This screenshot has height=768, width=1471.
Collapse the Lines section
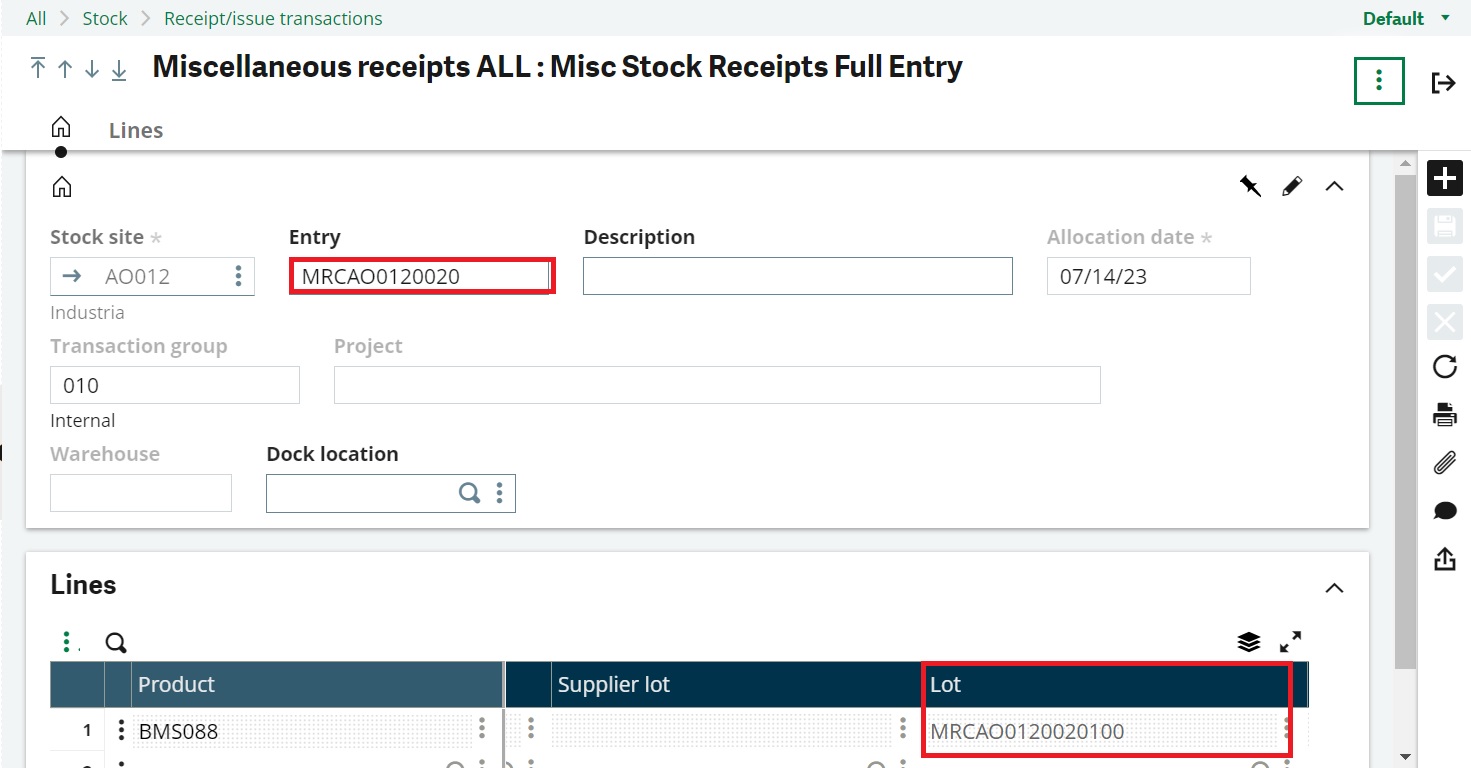pos(1334,589)
